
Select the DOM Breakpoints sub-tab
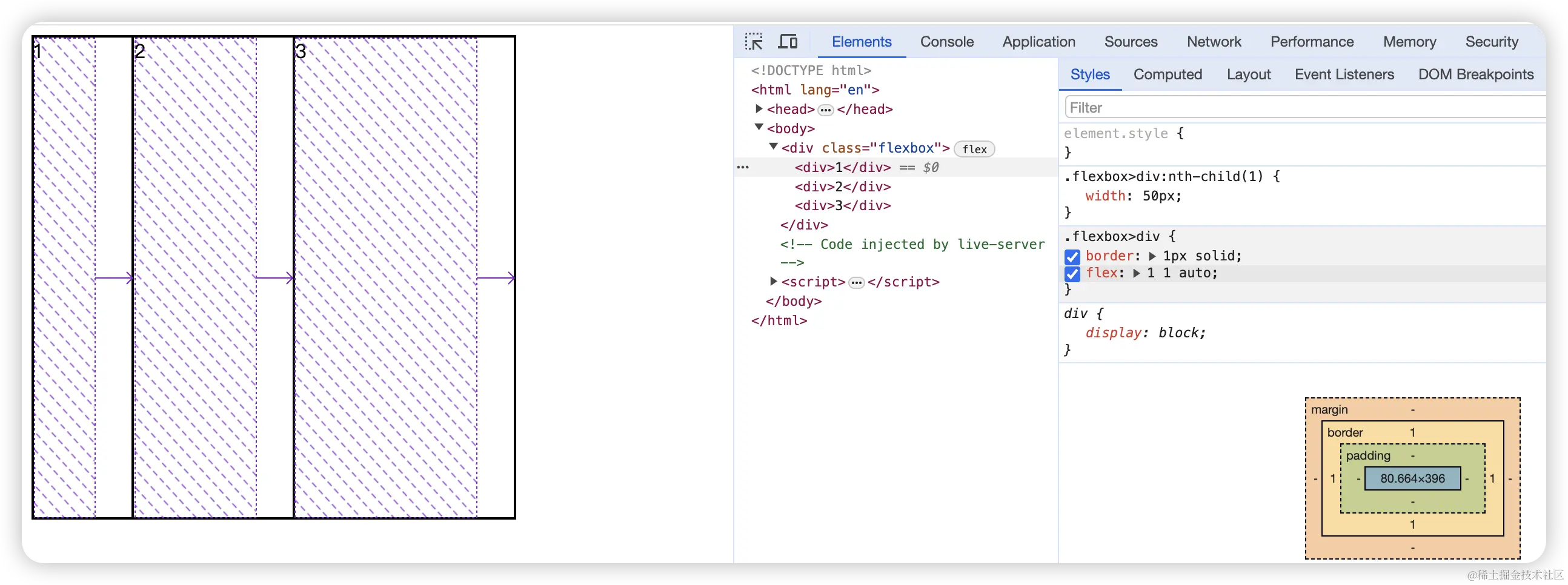1475,75
